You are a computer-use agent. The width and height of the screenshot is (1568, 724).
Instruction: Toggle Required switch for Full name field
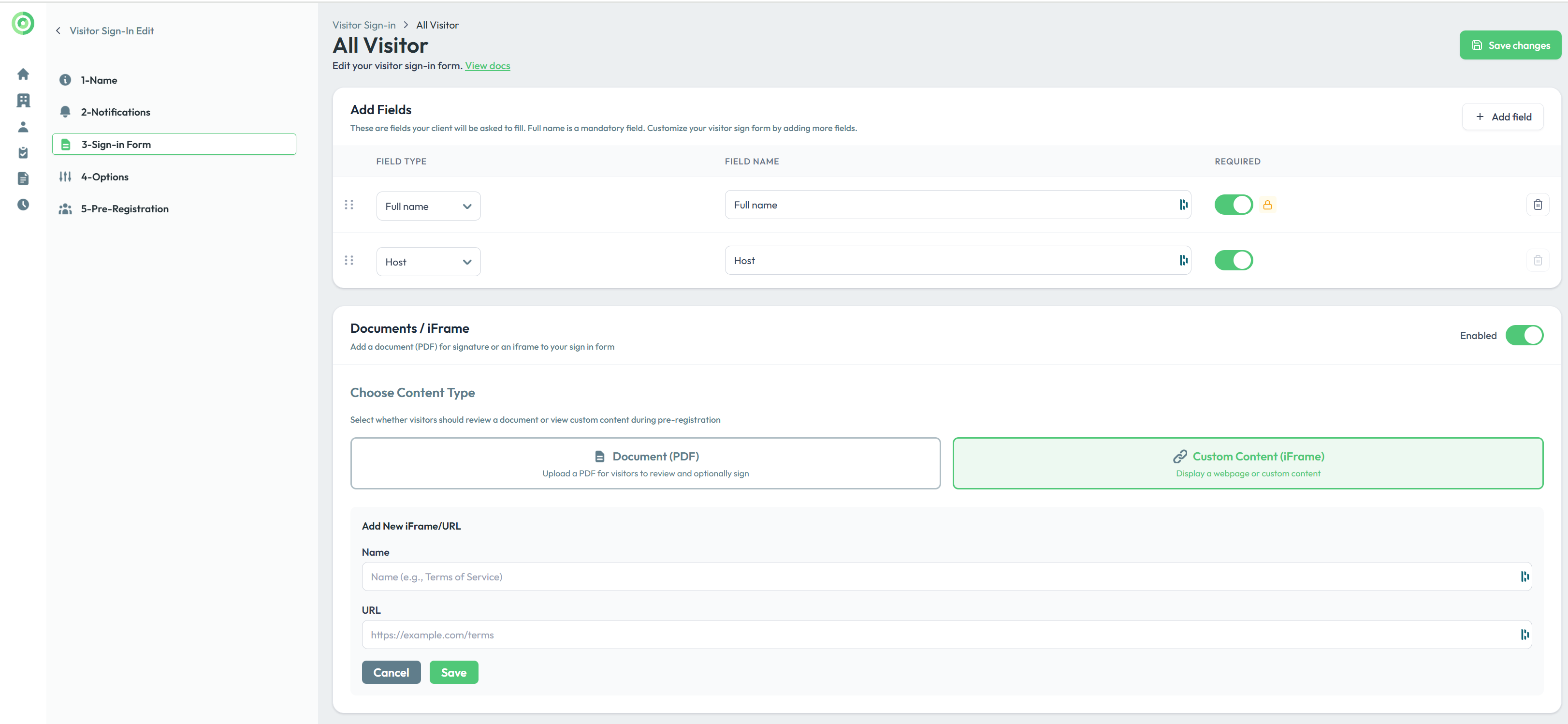(1233, 205)
